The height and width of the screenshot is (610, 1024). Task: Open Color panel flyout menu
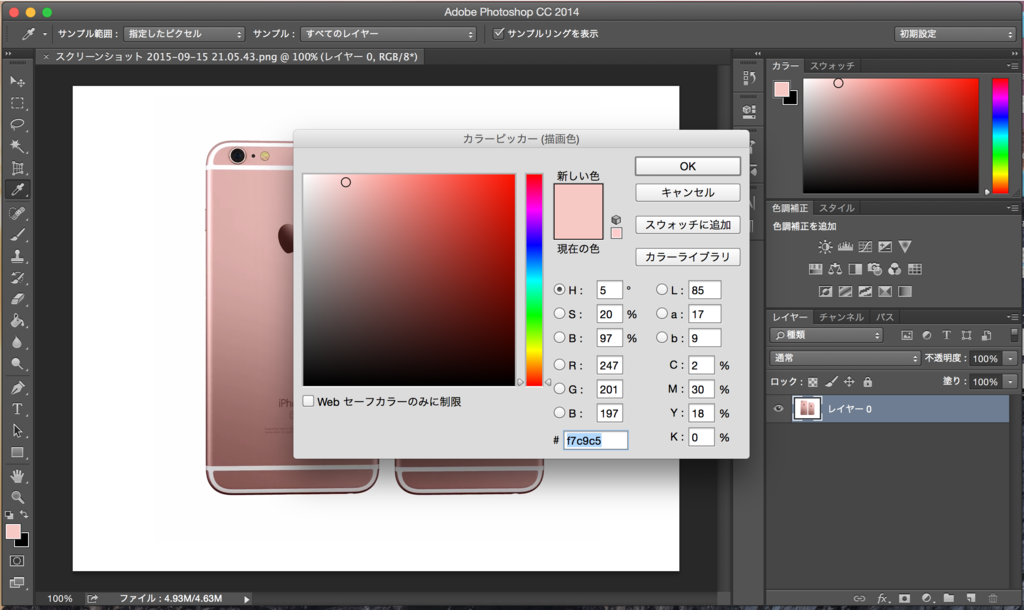[1012, 66]
